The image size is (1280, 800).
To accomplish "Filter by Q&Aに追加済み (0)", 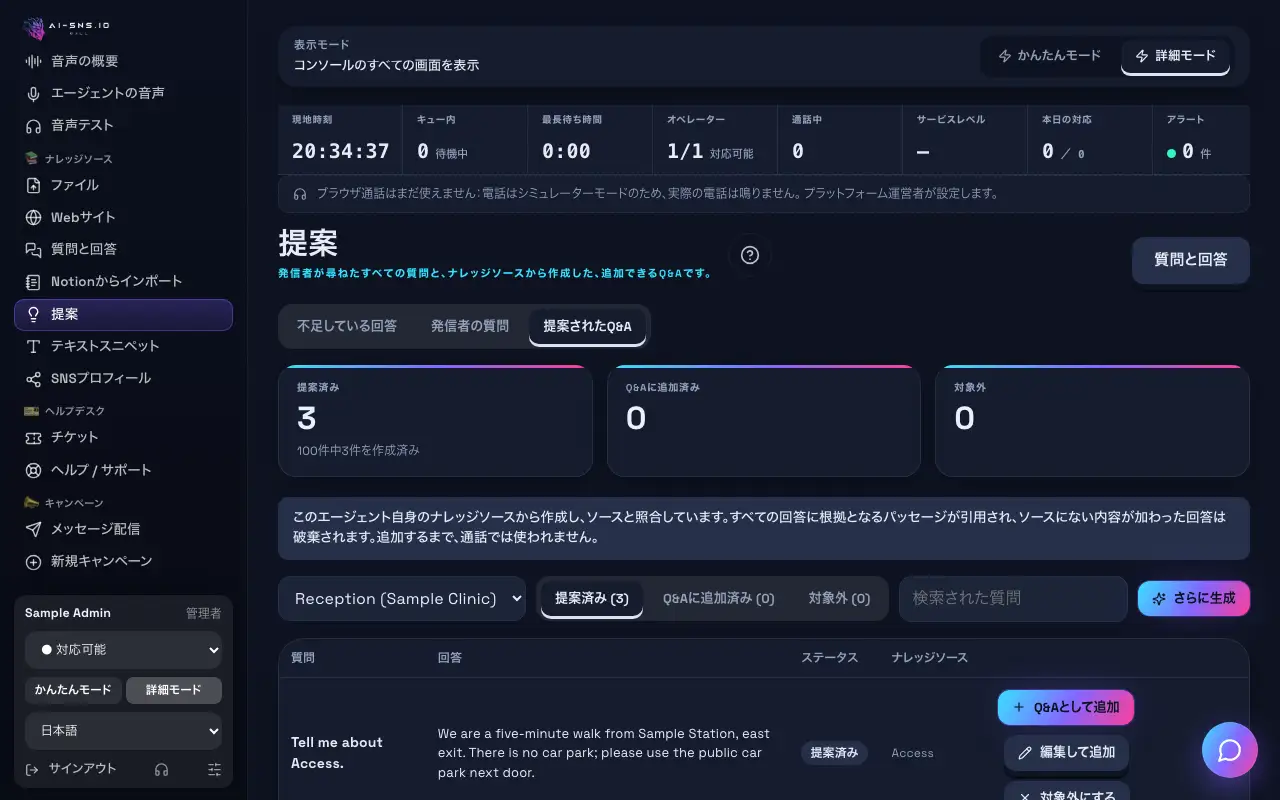I will click(719, 598).
